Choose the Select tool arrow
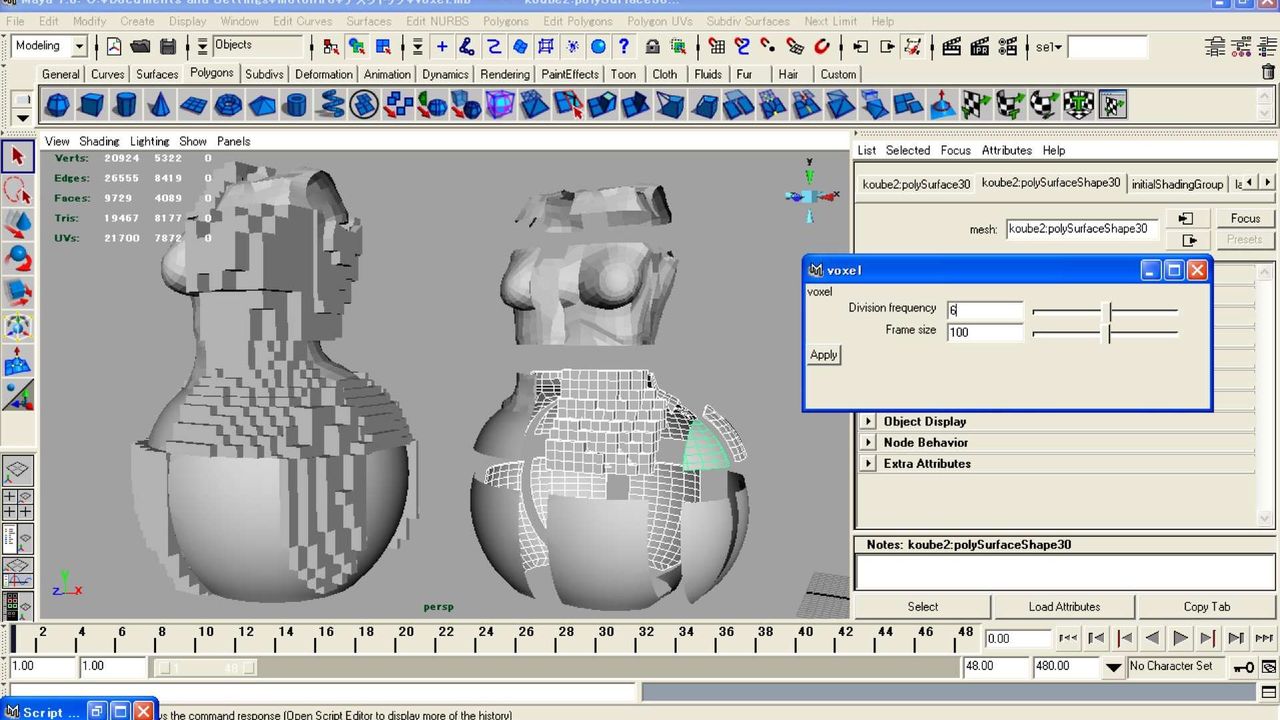The width and height of the screenshot is (1280, 720). tap(18, 155)
